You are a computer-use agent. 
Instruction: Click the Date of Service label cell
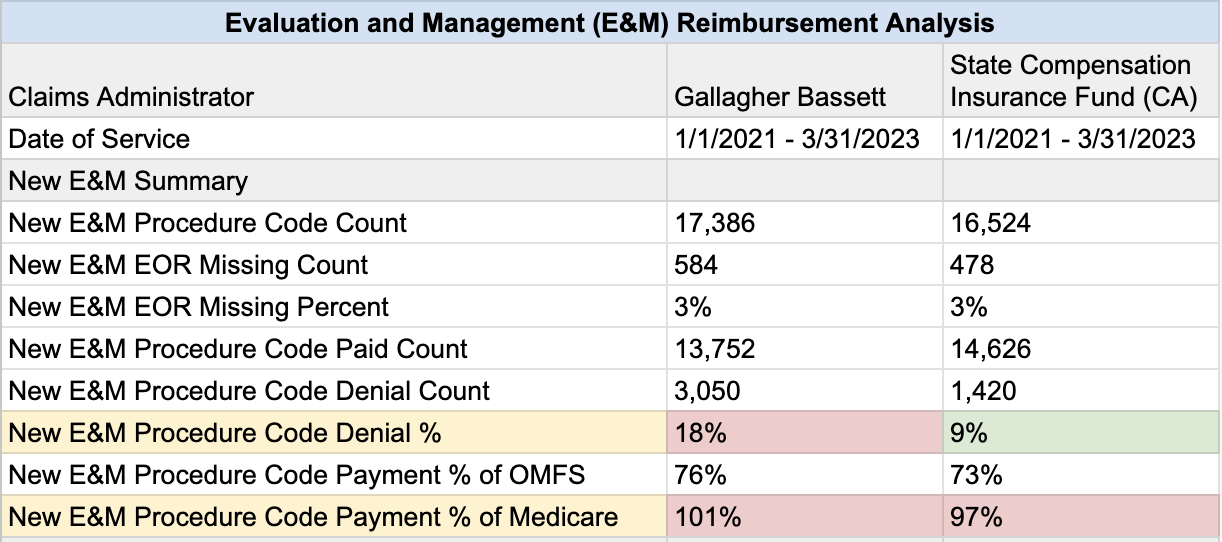pos(334,138)
